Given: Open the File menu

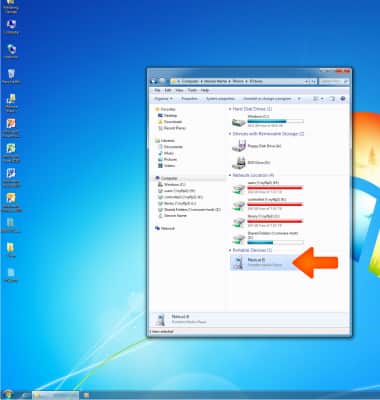Looking at the screenshot, I should click(157, 90).
